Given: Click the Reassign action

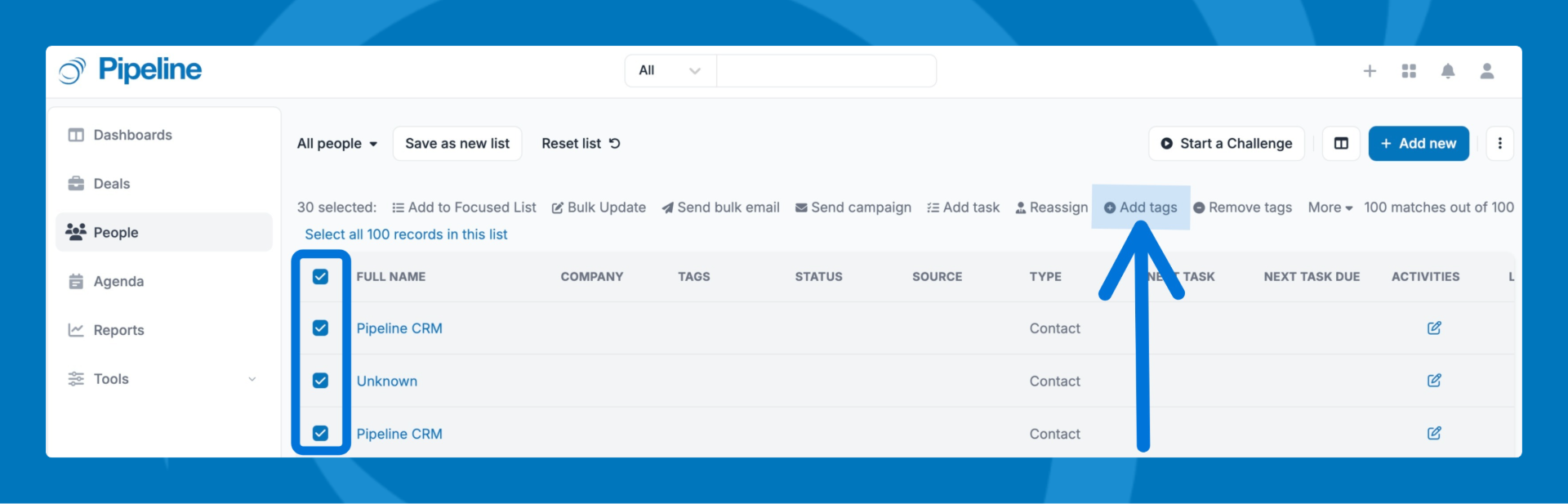Looking at the screenshot, I should [1051, 207].
